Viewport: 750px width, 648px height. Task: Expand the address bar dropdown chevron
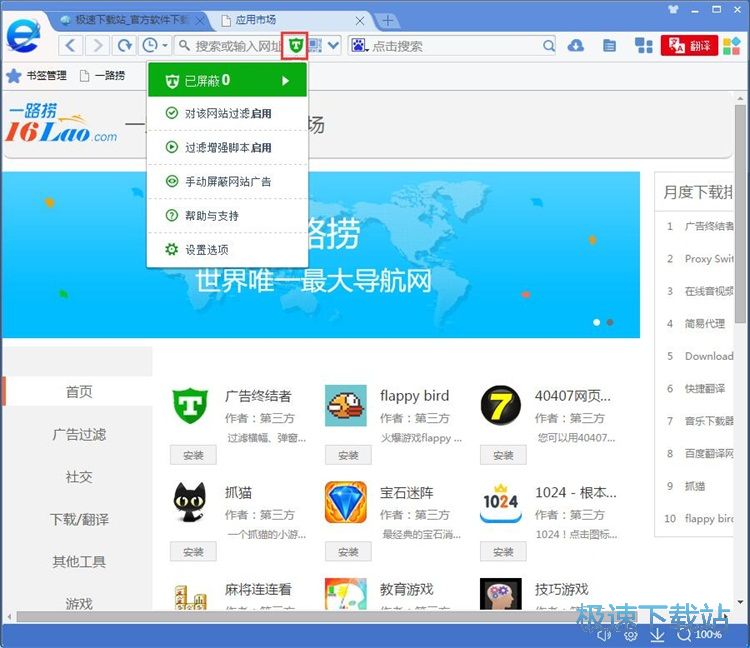pyautogui.click(x=334, y=45)
